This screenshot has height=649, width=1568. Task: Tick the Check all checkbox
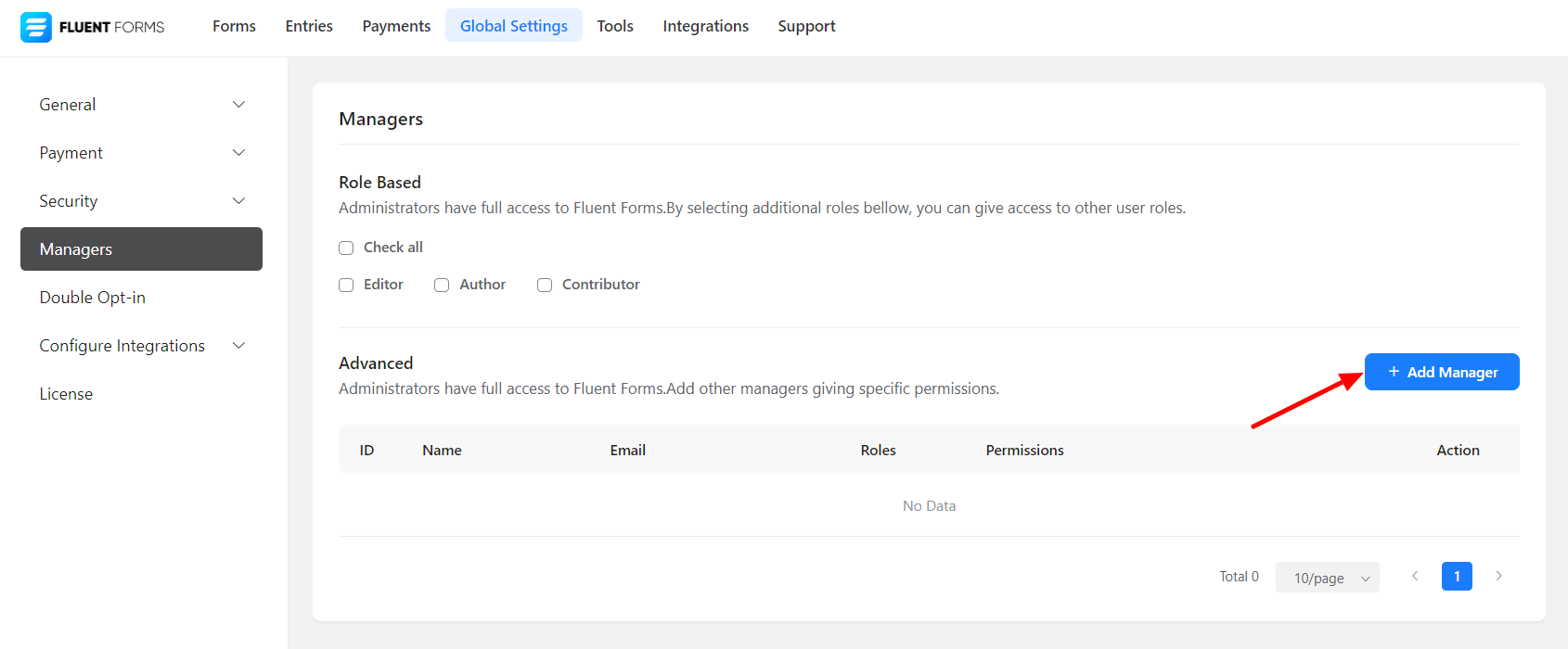346,248
